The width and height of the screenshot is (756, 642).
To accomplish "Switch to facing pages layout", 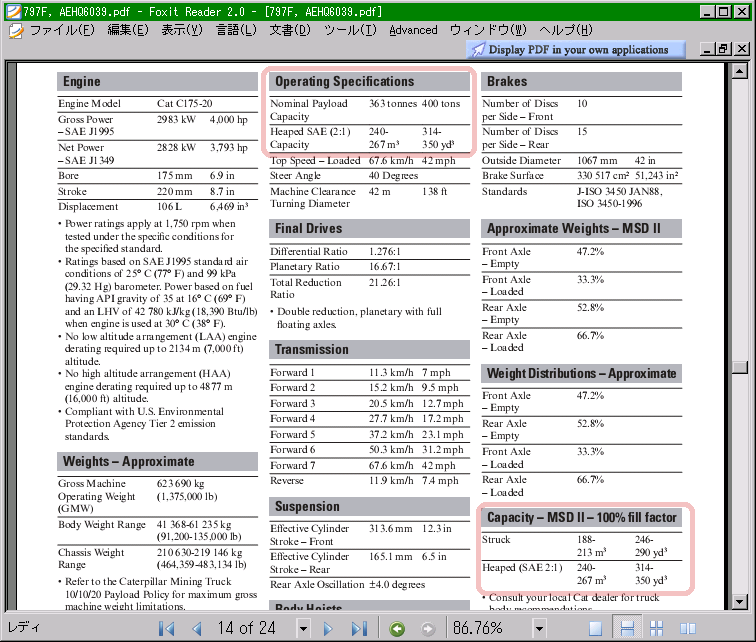I will coord(688,628).
